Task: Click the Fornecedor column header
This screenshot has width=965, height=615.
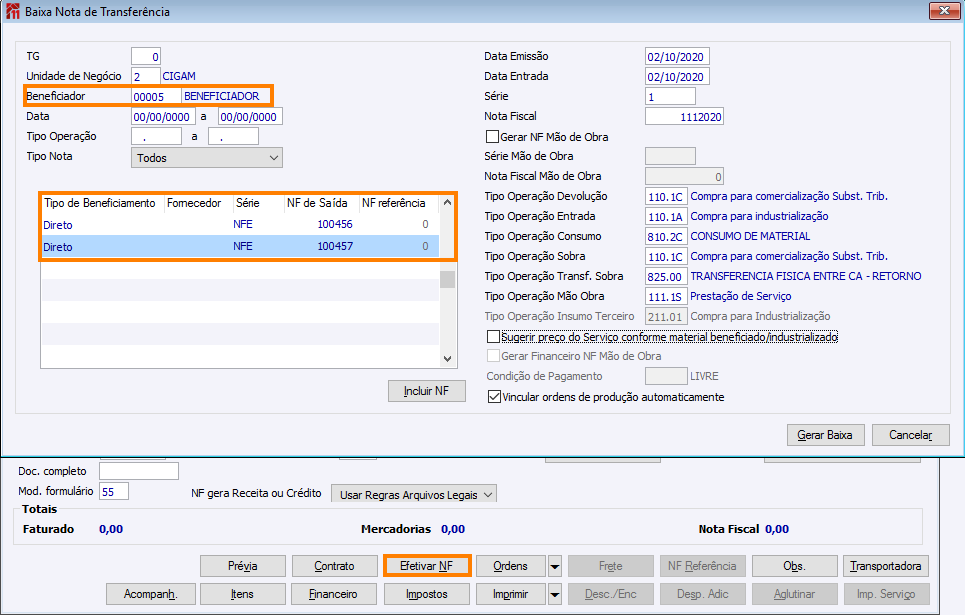Action: [198, 203]
